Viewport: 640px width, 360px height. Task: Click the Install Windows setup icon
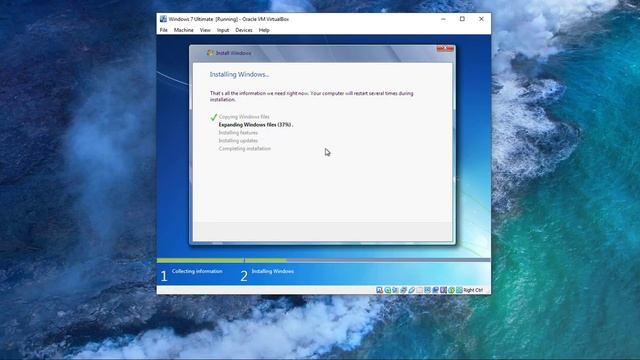[210, 53]
